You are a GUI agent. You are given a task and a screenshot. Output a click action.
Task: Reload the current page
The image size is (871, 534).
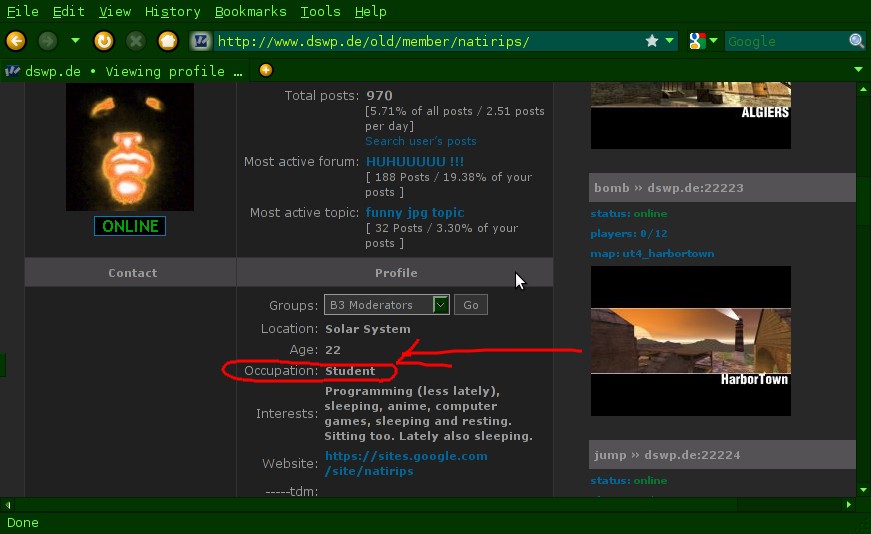103,41
